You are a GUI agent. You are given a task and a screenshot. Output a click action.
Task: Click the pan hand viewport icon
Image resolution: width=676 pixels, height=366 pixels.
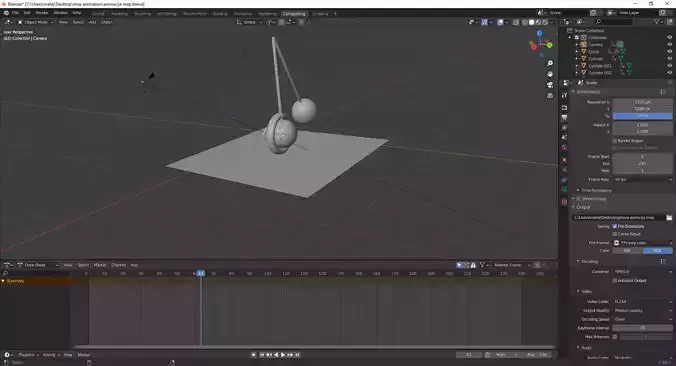coord(550,74)
